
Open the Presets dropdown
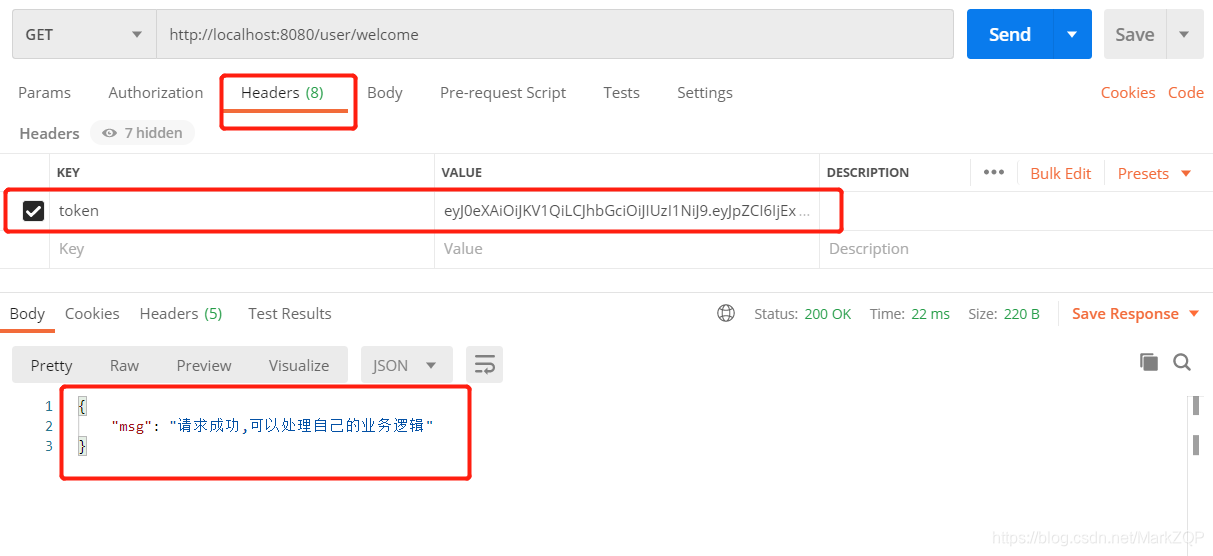click(x=1155, y=173)
